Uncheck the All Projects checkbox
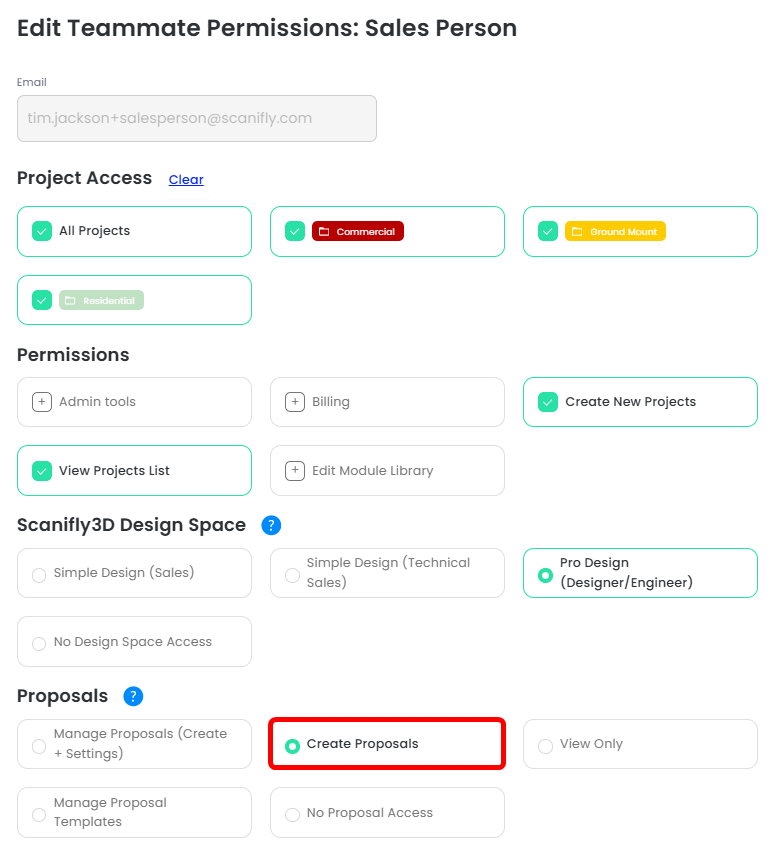 click(x=42, y=231)
